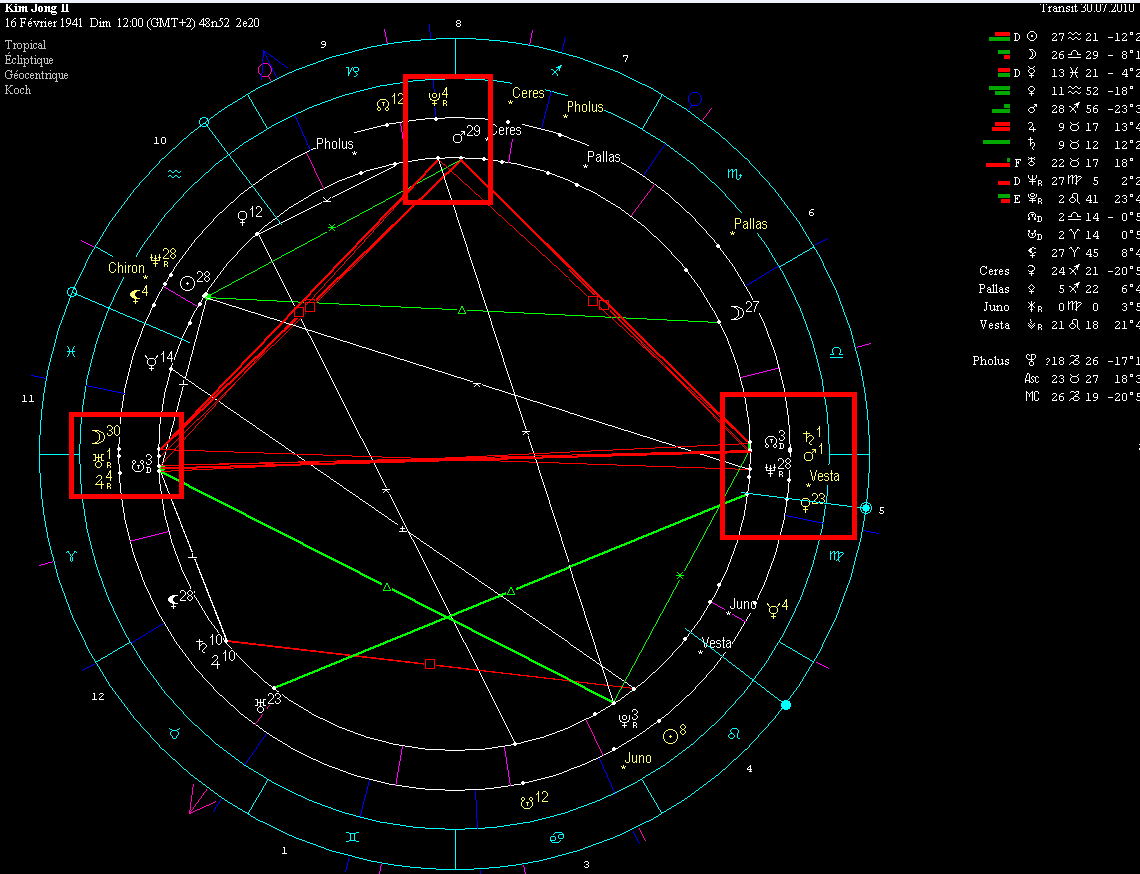Screen dimensions: 1140x874
Task: Click the cyan Aquarius glyph on the zodiac ring
Action: click(175, 173)
